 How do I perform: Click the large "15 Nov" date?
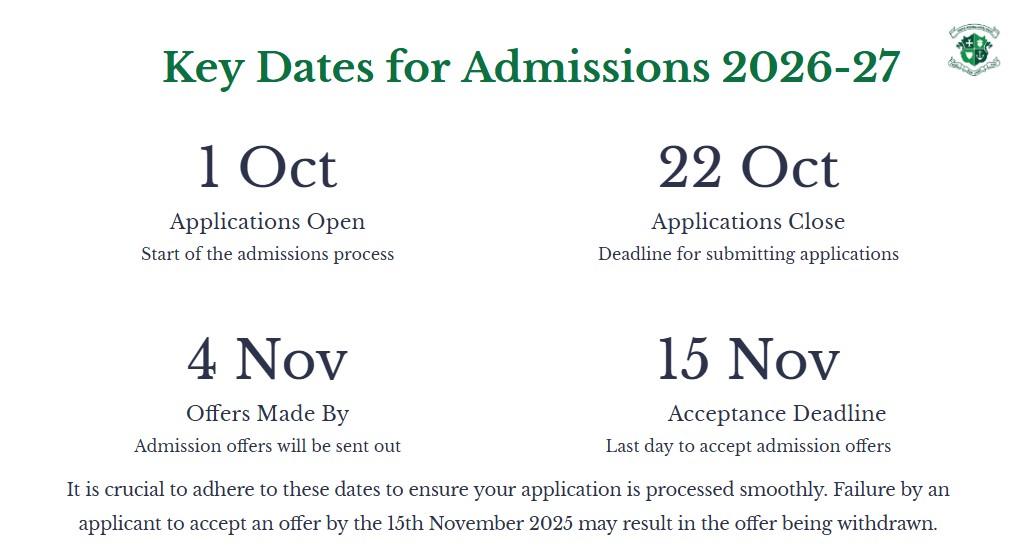[x=748, y=360]
